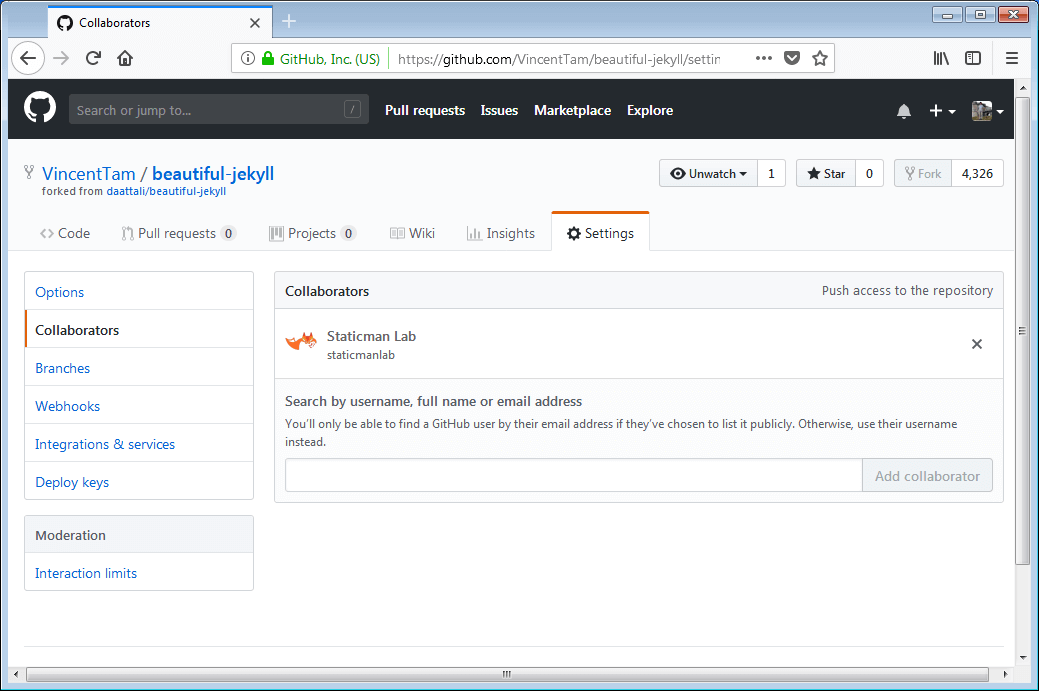This screenshot has width=1039, height=691.
Task: Expand the user avatar menu
Action: pos(987,111)
